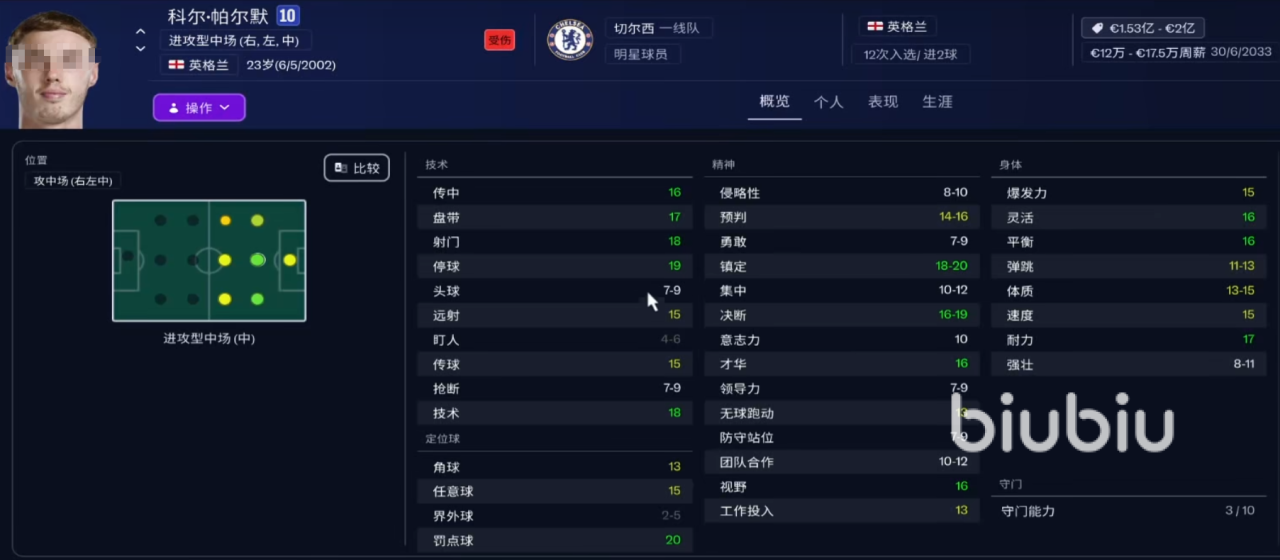The width and height of the screenshot is (1280, 560).
Task: Open the purple 操作 actions dropdown
Action: 199,107
